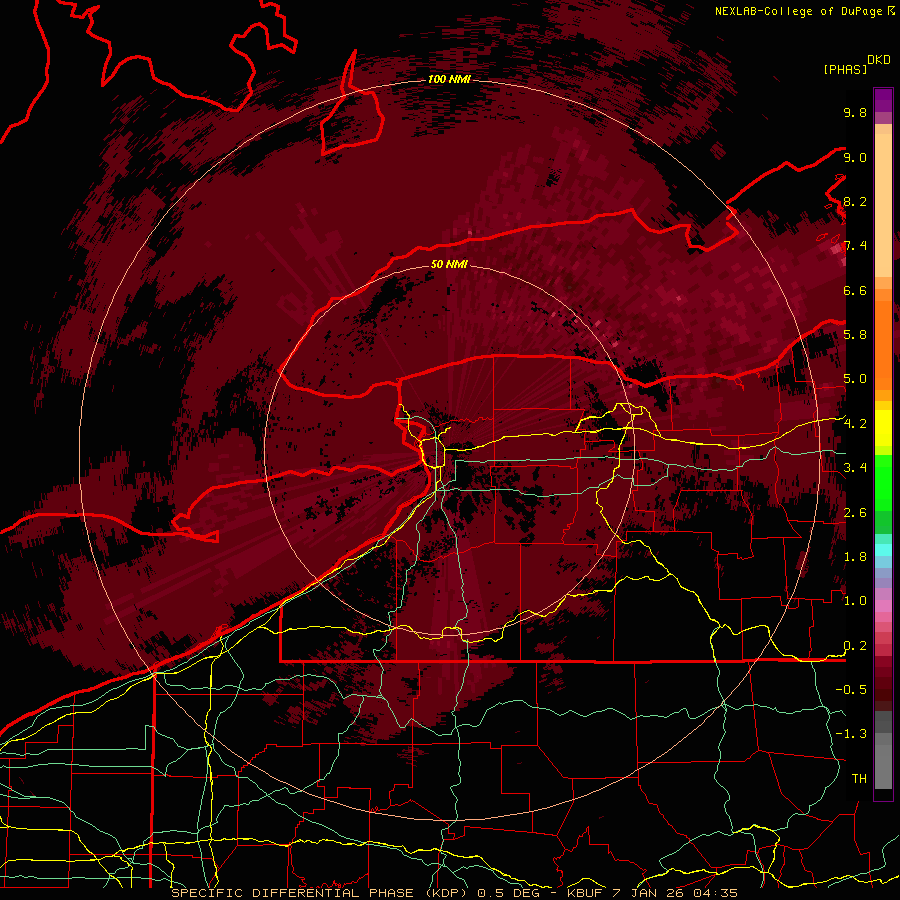Click the -1.3 legend value
Screen dimensions: 900x900
[851, 734]
